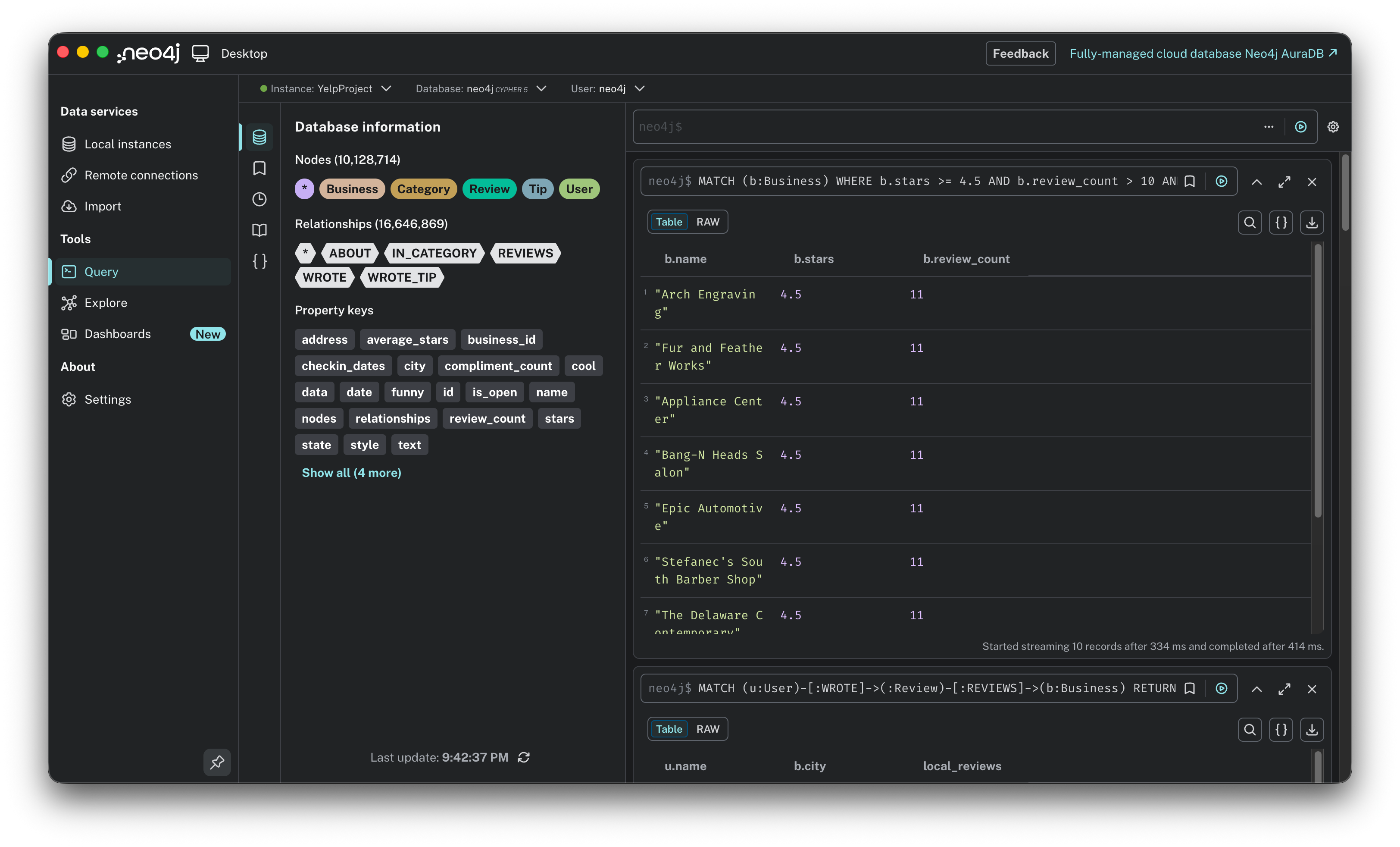This screenshot has width=1400, height=847.
Task: Open the Saved Cypher bookmark sidebar icon
Action: point(259,168)
